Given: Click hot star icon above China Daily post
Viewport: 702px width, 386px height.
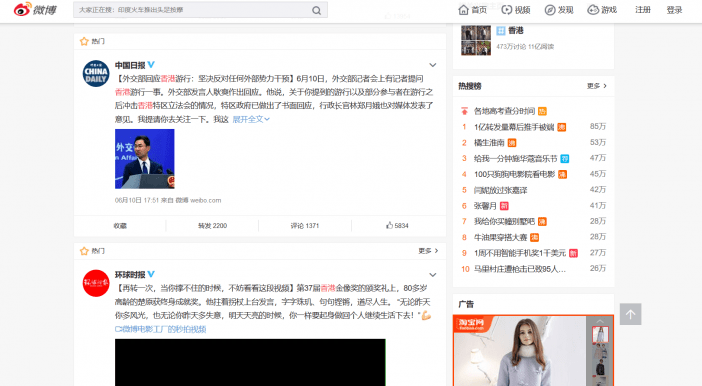Looking at the screenshot, I should (84, 41).
